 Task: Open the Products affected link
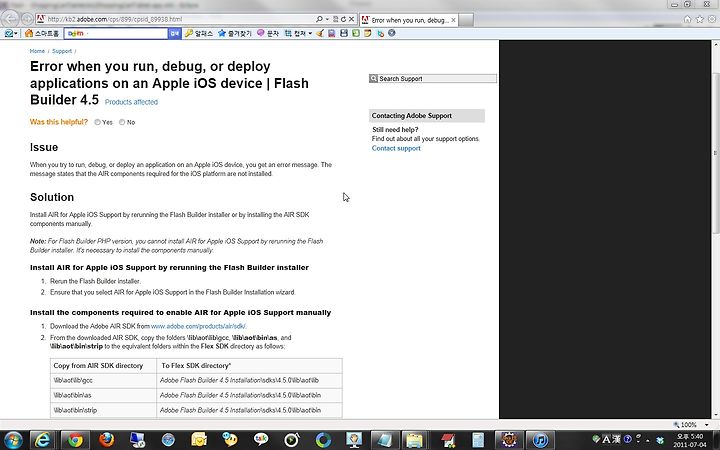tap(131, 102)
